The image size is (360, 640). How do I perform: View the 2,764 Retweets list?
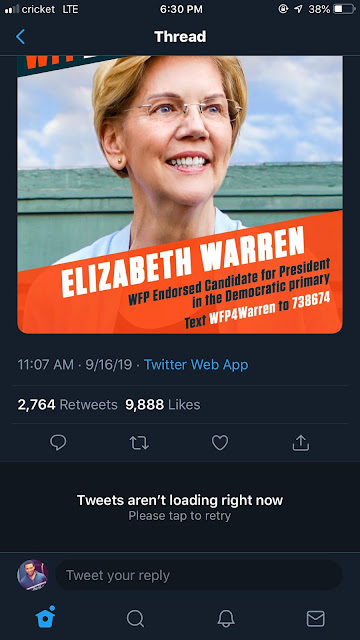point(67,404)
